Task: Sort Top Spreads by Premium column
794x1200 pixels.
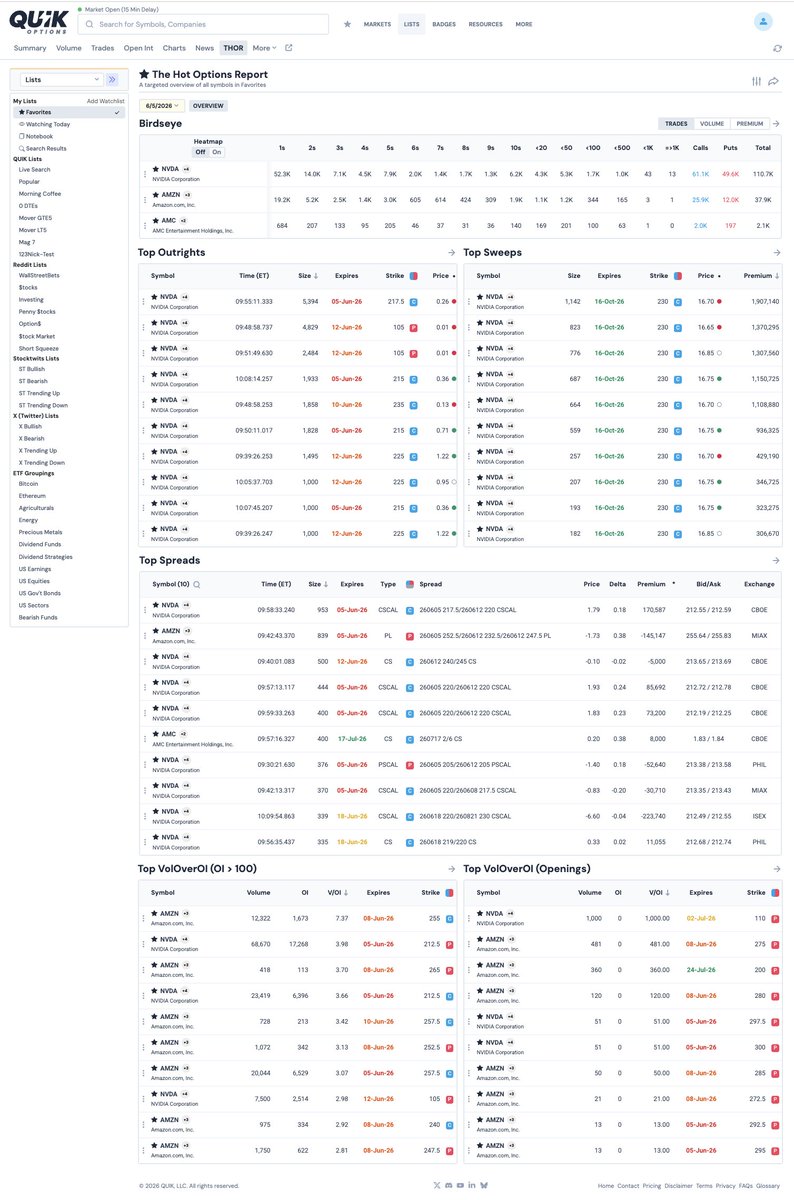Action: pyautogui.click(x=653, y=584)
